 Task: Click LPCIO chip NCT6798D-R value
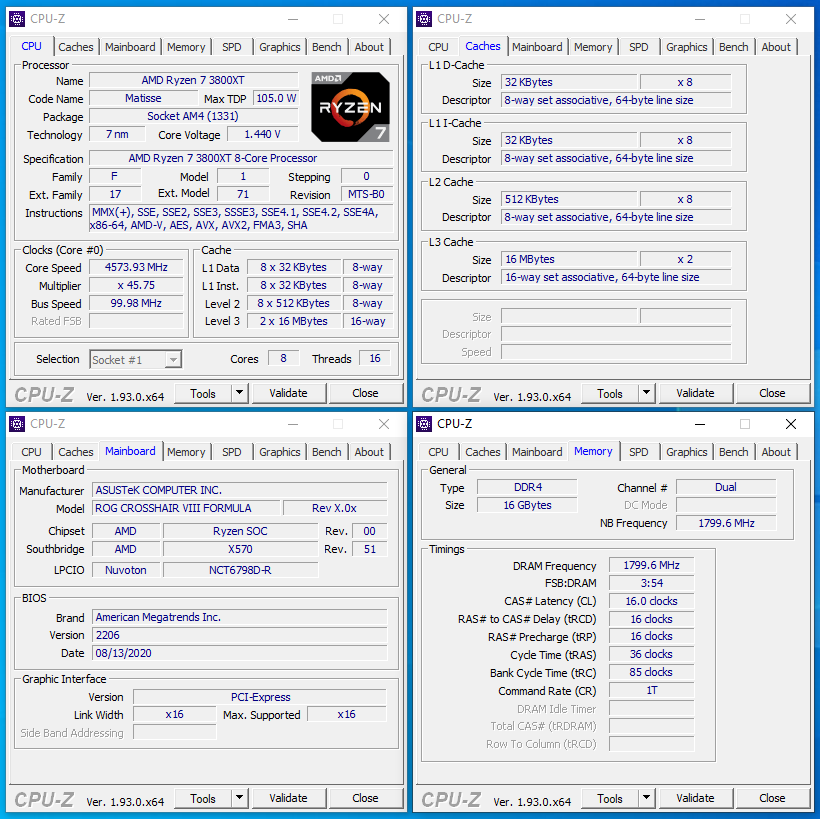[x=241, y=570]
